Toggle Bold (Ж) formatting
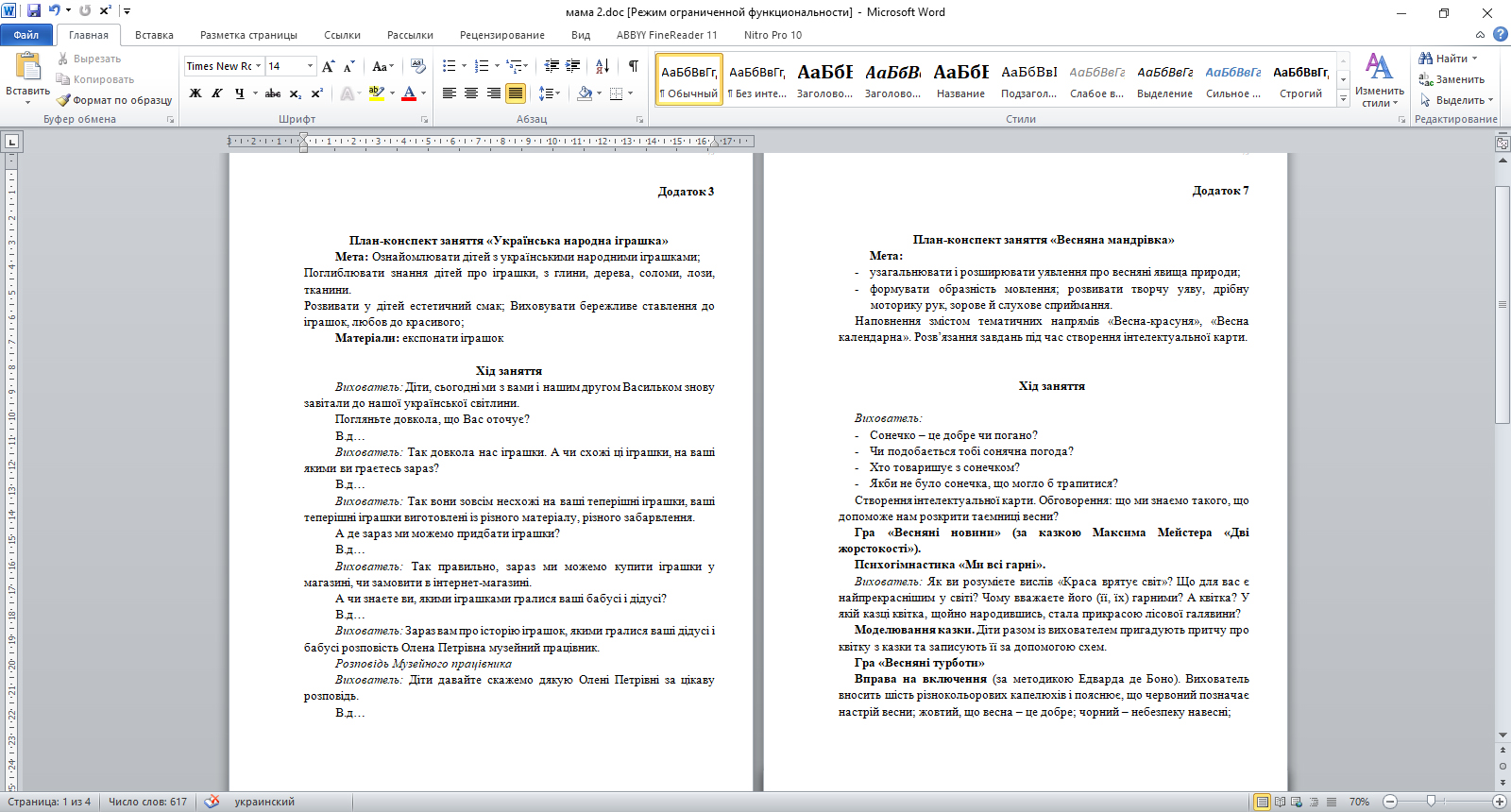Viewport: 1511px width, 812px height. coord(195,93)
